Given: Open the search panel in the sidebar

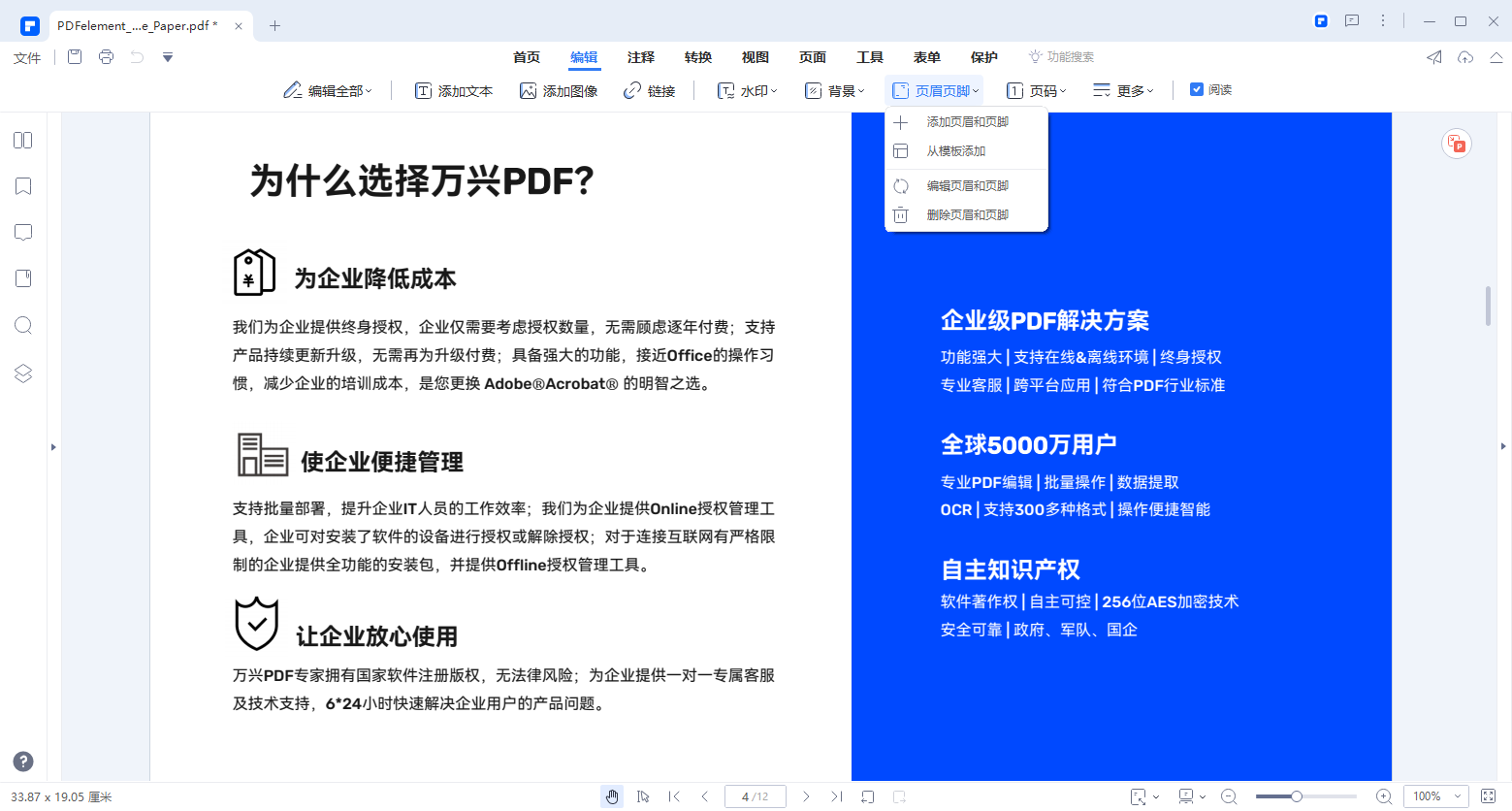Looking at the screenshot, I should pos(23,325).
